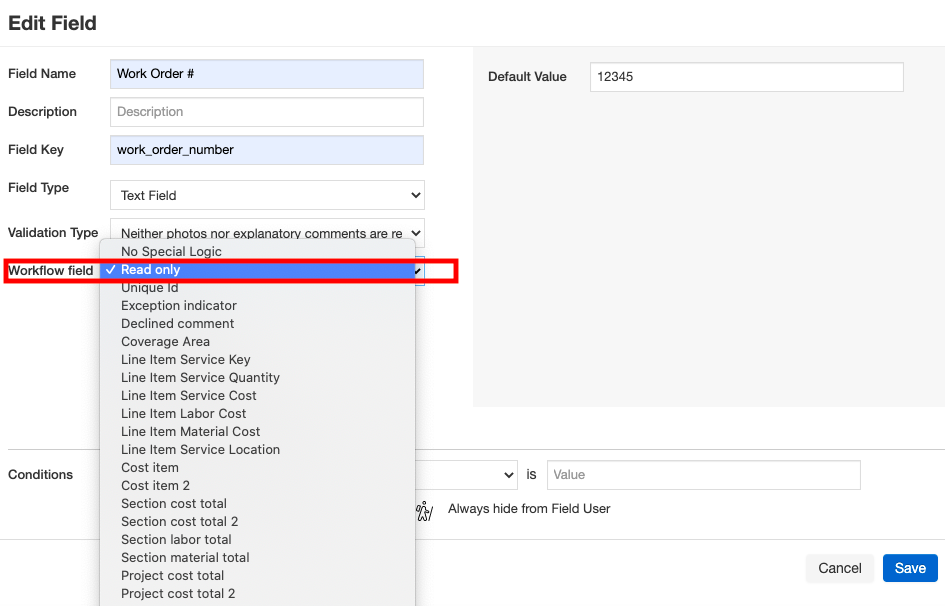The image size is (945, 606).
Task: Click the field user person icon
Action: 424,510
